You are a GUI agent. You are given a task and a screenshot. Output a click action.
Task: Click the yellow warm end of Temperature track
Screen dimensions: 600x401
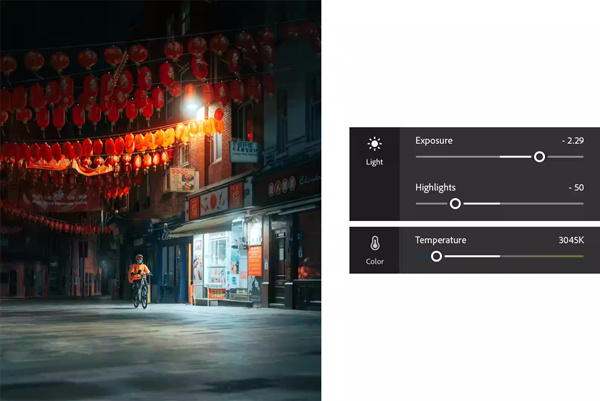tap(580, 256)
